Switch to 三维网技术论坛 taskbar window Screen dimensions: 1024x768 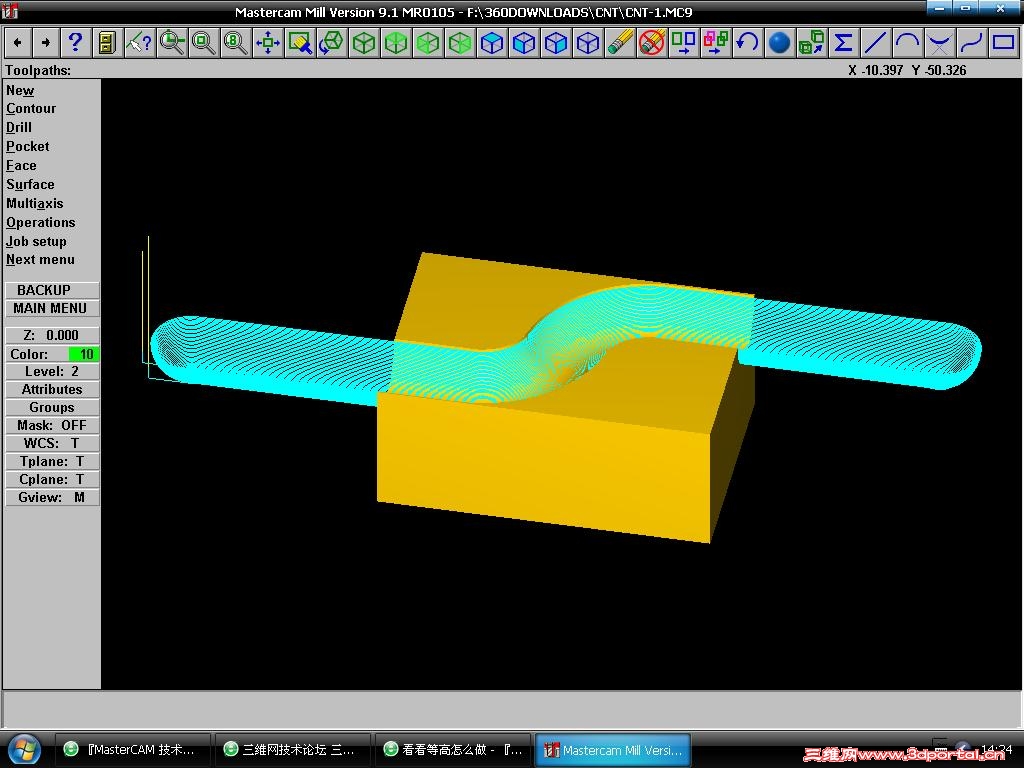(x=292, y=750)
